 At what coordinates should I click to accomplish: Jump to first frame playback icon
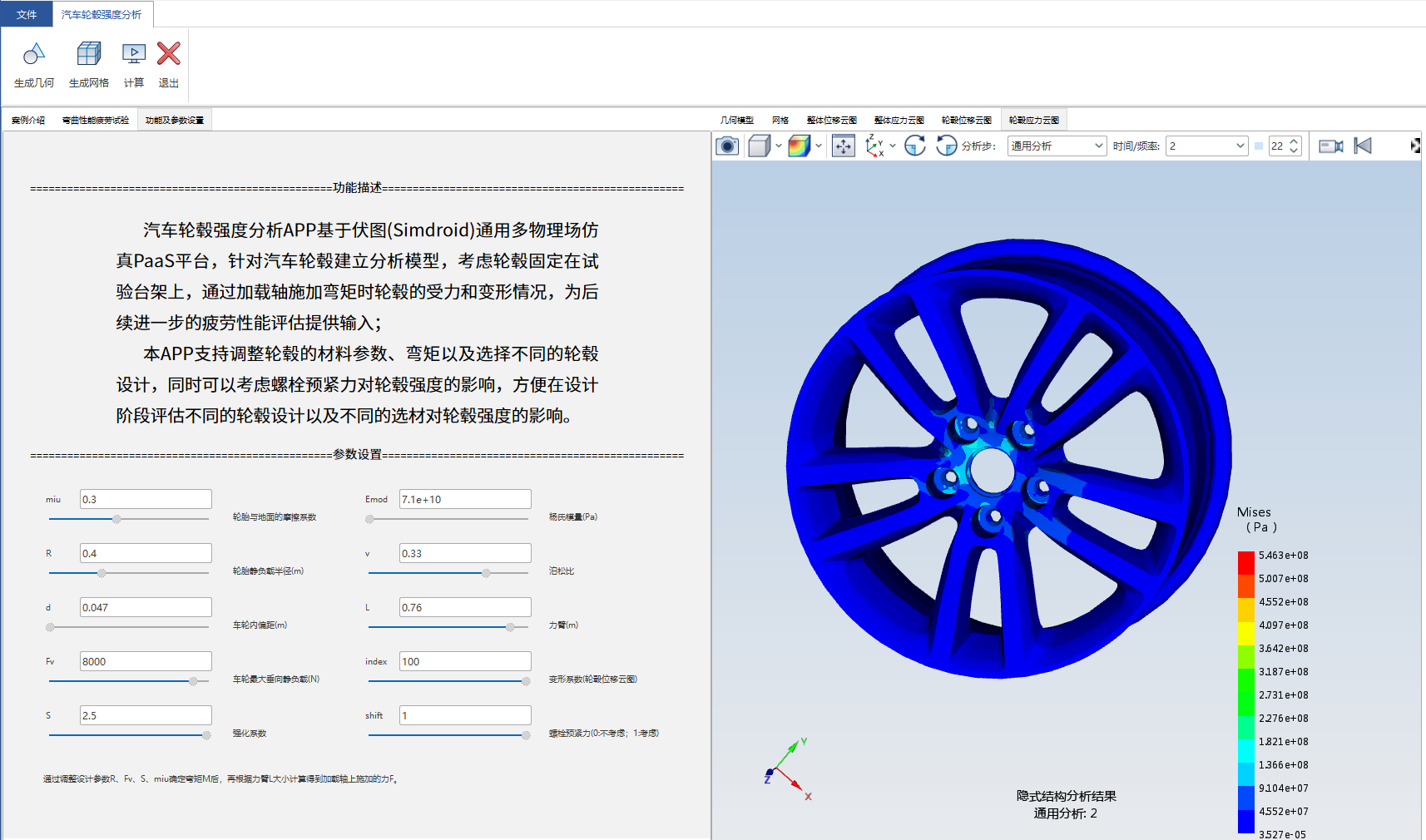1363,146
